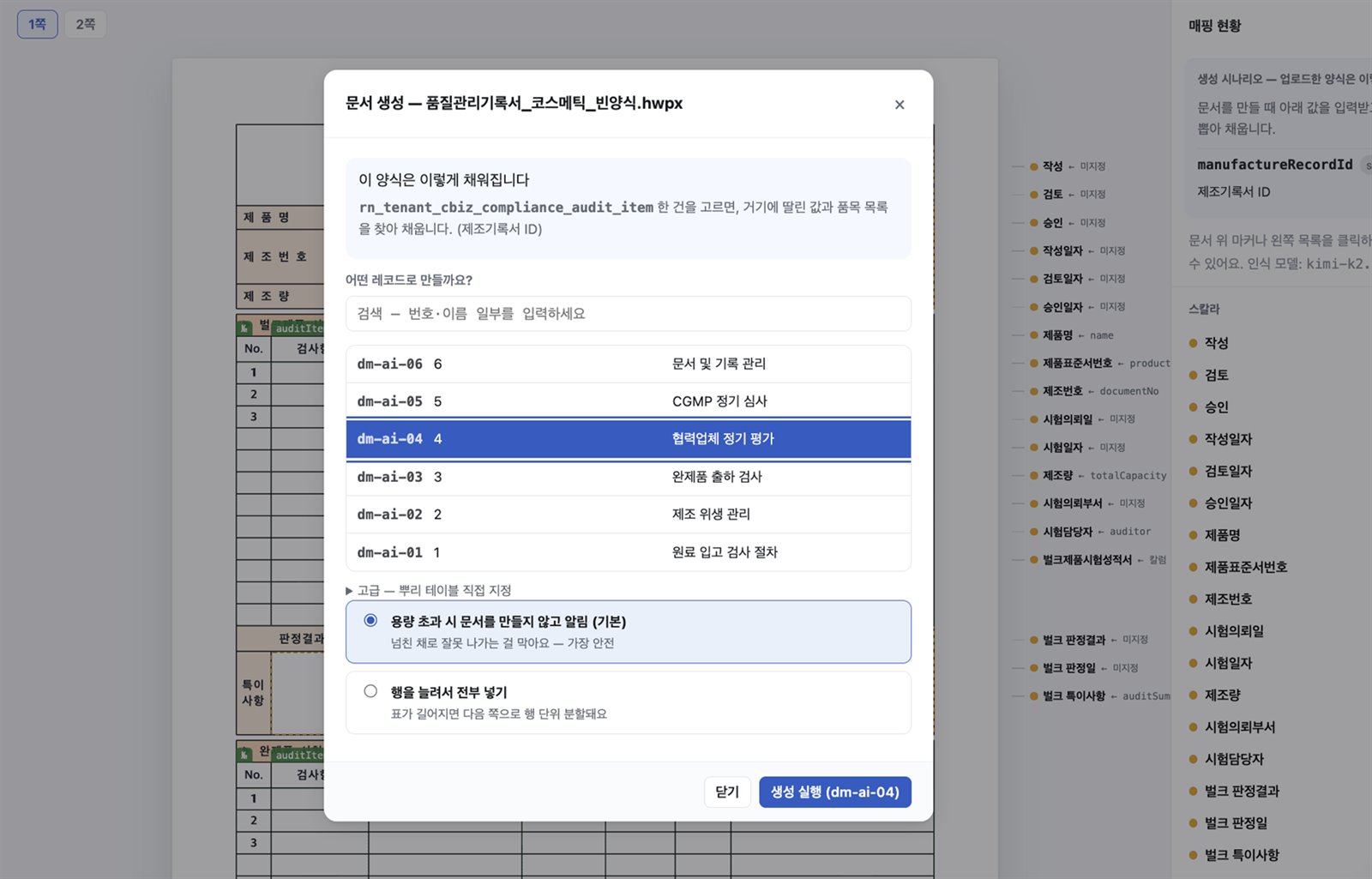
Task: Select 벌크 특이사항 in the scalar list
Action: click(x=1242, y=855)
